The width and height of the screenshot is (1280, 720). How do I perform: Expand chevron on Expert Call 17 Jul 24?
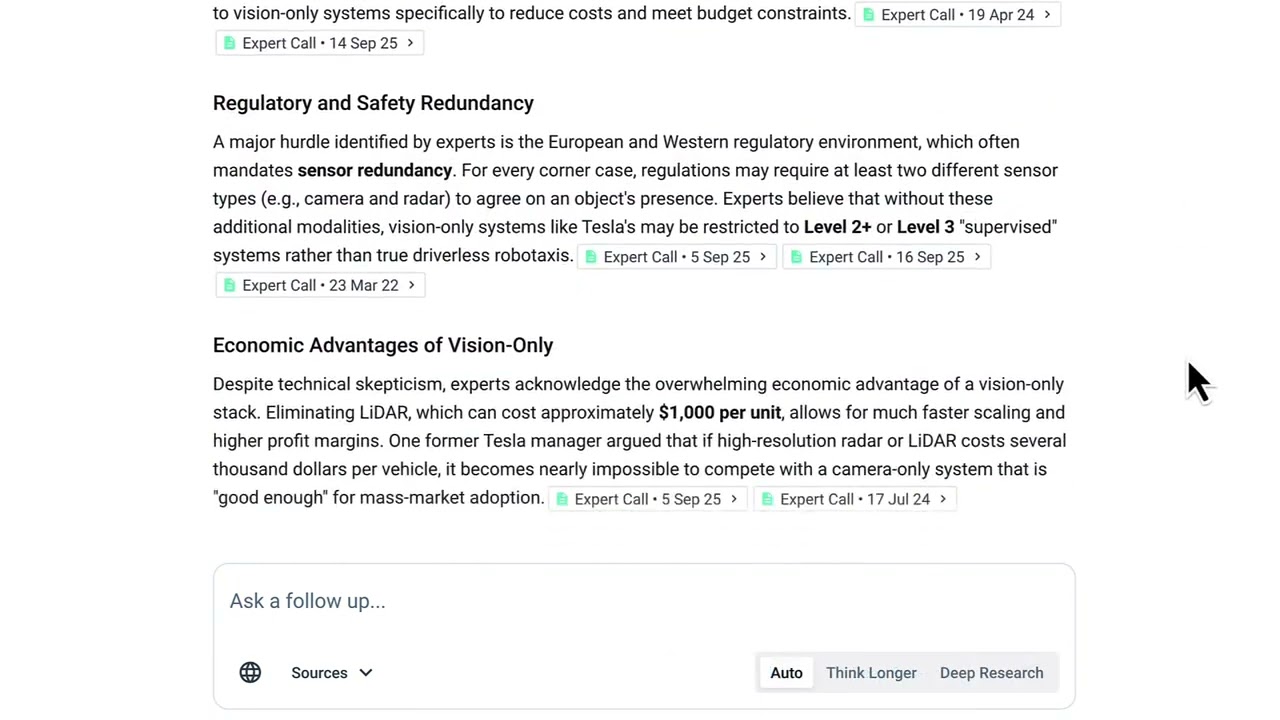coord(942,499)
